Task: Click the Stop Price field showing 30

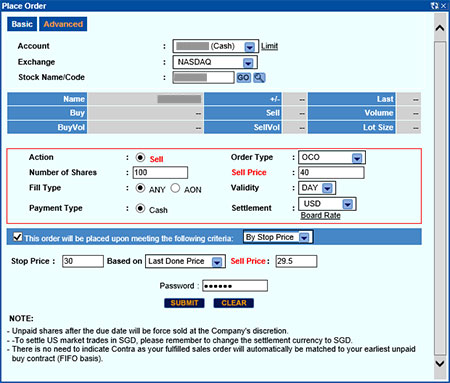Action: click(83, 261)
